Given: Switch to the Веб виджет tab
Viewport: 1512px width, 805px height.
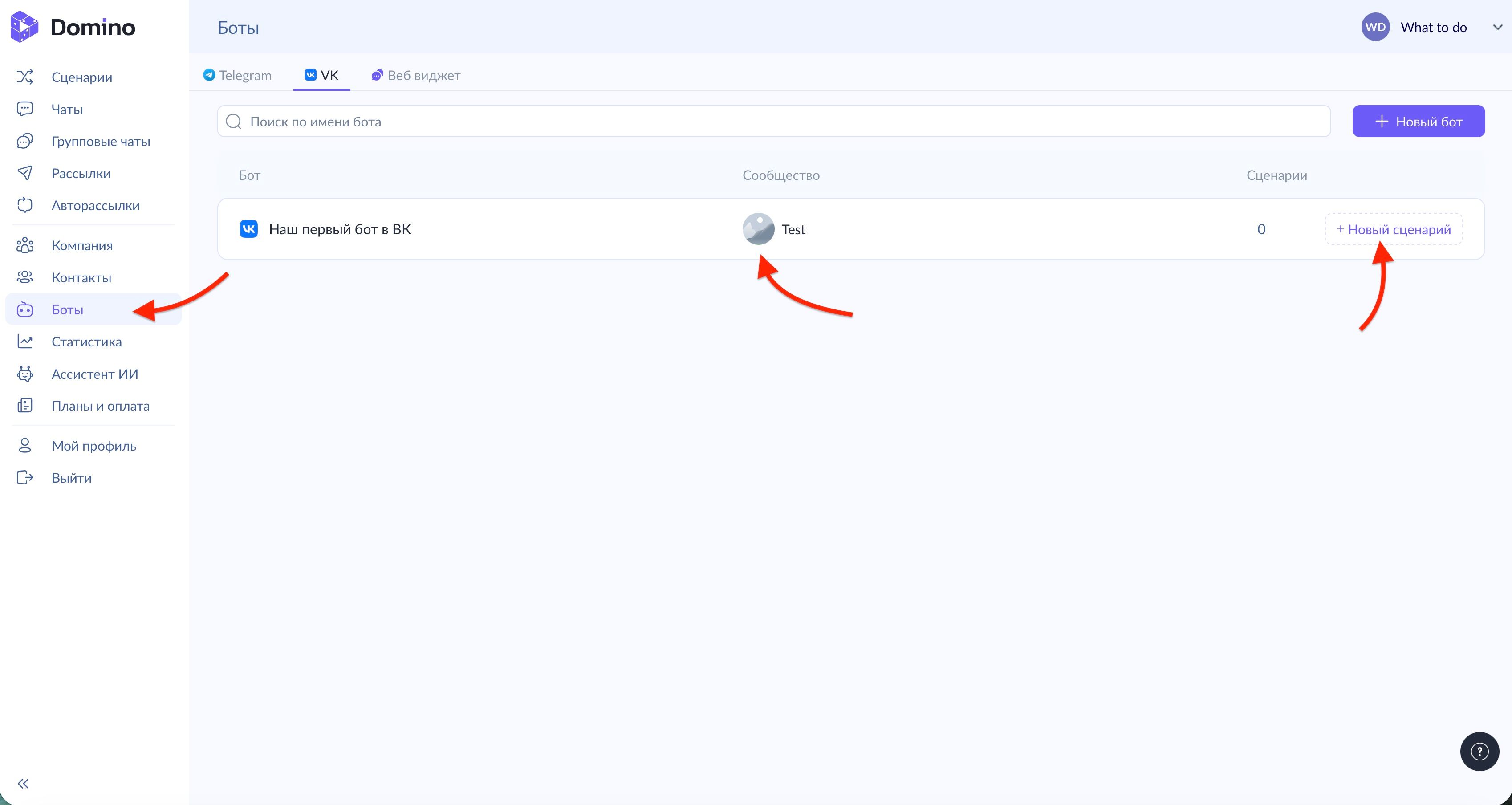Looking at the screenshot, I should [x=416, y=76].
